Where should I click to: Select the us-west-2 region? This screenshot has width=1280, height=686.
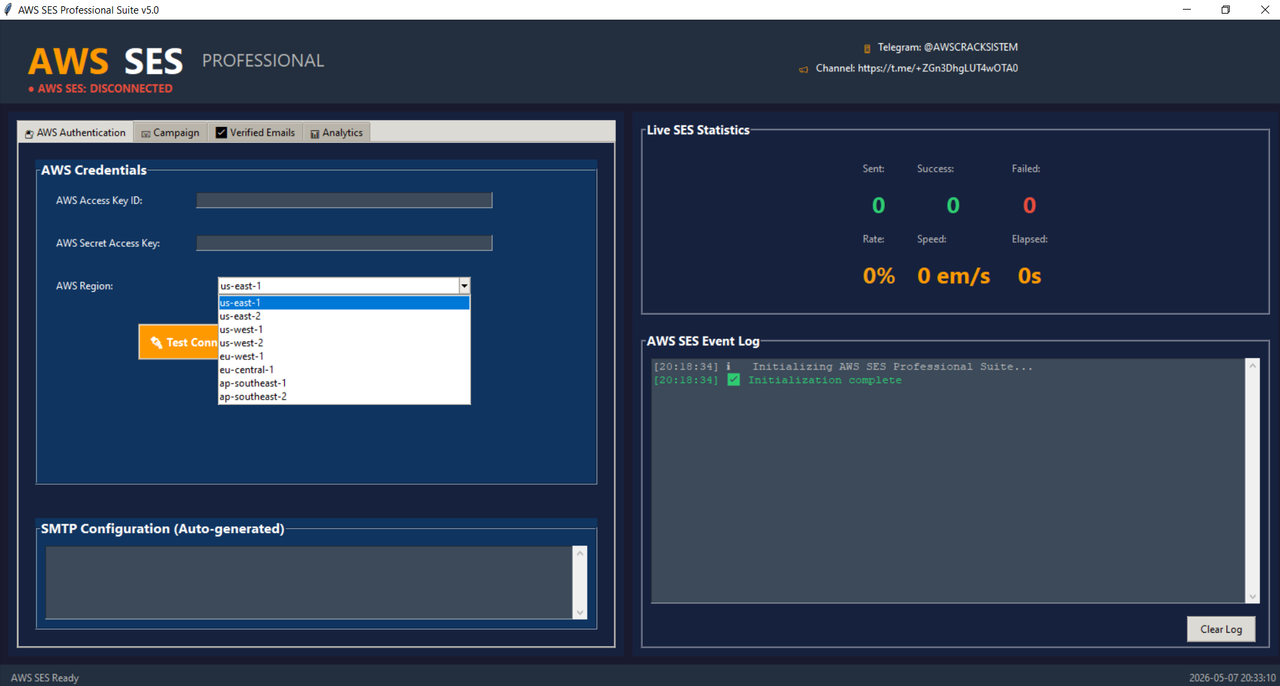(344, 343)
